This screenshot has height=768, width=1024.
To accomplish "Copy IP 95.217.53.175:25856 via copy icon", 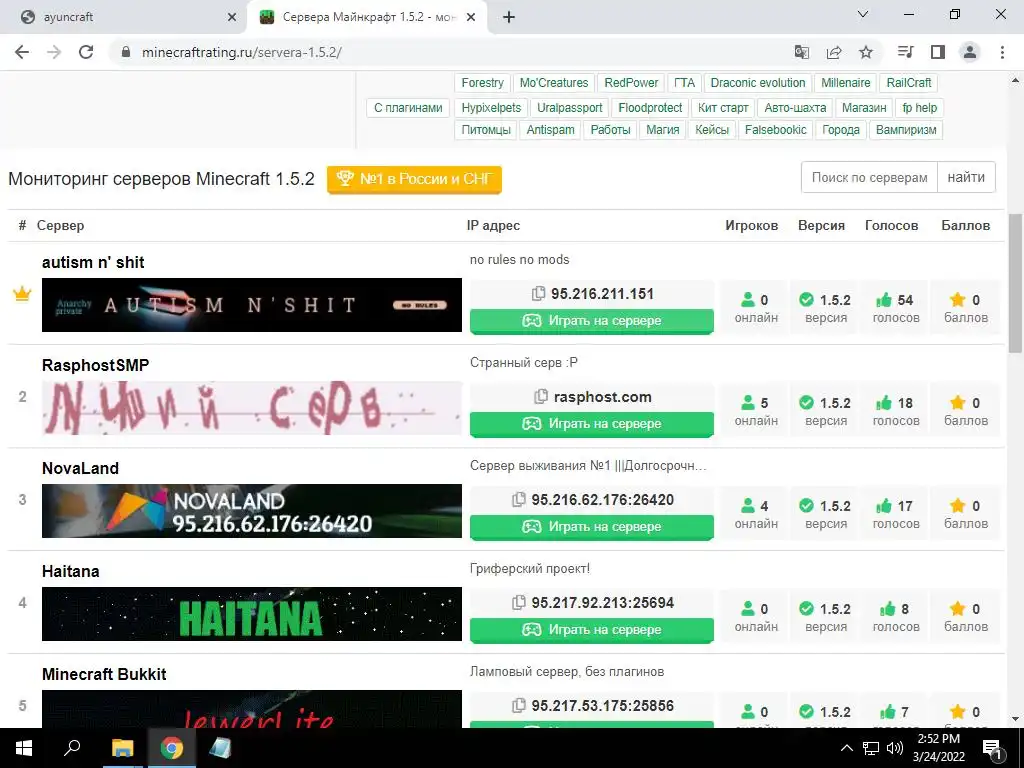I will click(519, 705).
